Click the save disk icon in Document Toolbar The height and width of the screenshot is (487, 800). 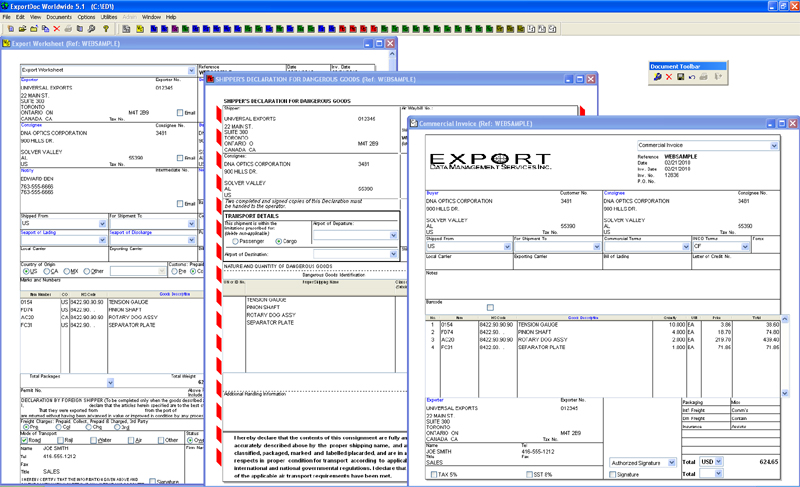681,76
